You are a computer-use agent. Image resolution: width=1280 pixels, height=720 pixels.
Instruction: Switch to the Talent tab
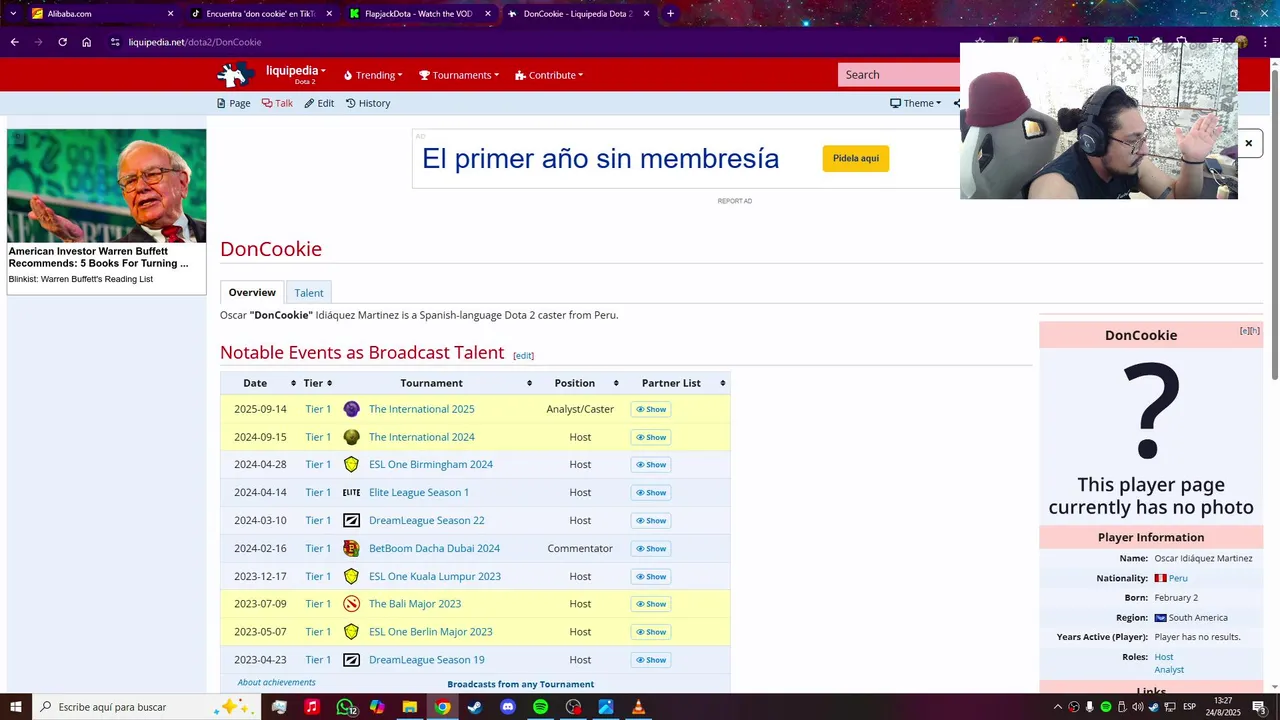click(309, 293)
